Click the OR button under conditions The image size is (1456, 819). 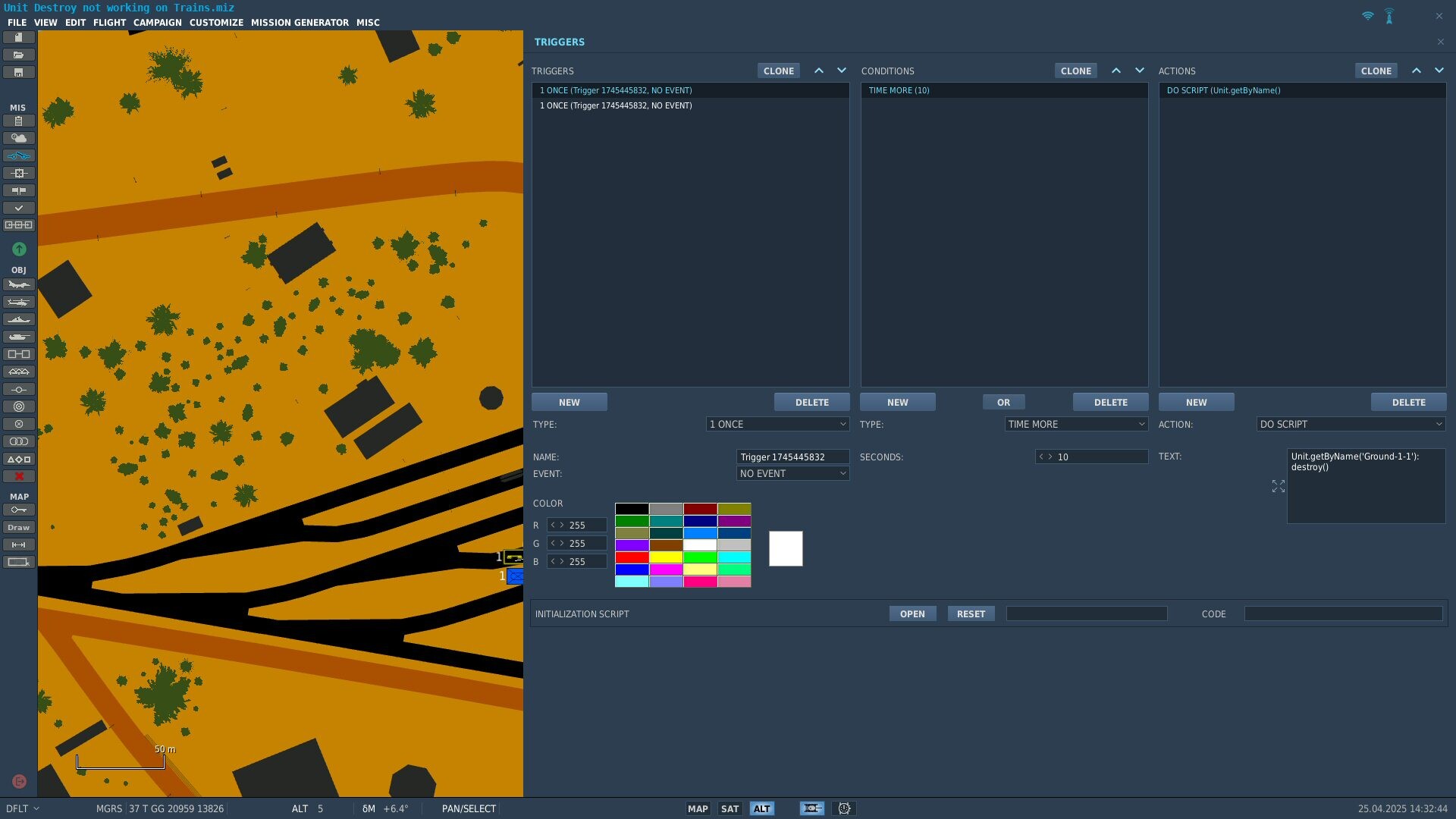pos(1003,402)
